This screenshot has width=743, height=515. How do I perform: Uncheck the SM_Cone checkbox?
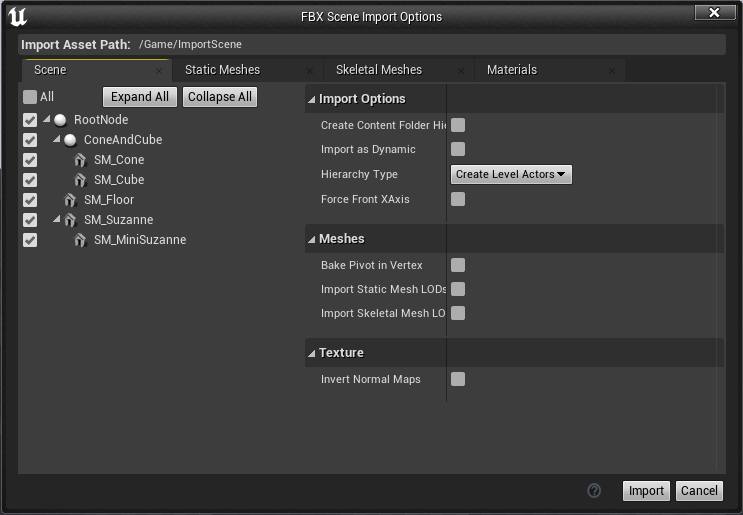pyautogui.click(x=30, y=160)
